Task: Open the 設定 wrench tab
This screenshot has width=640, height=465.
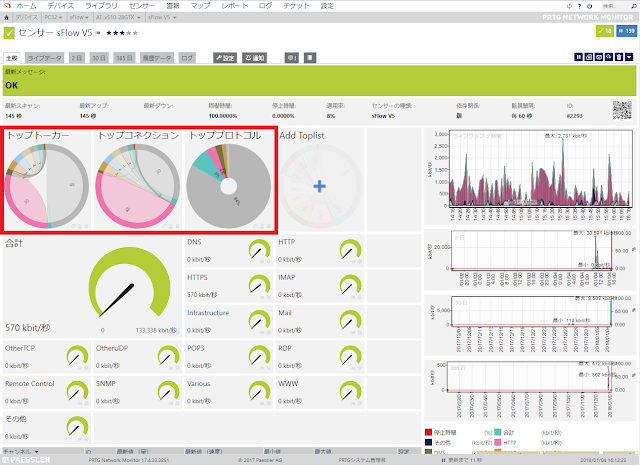Action: click(225, 58)
